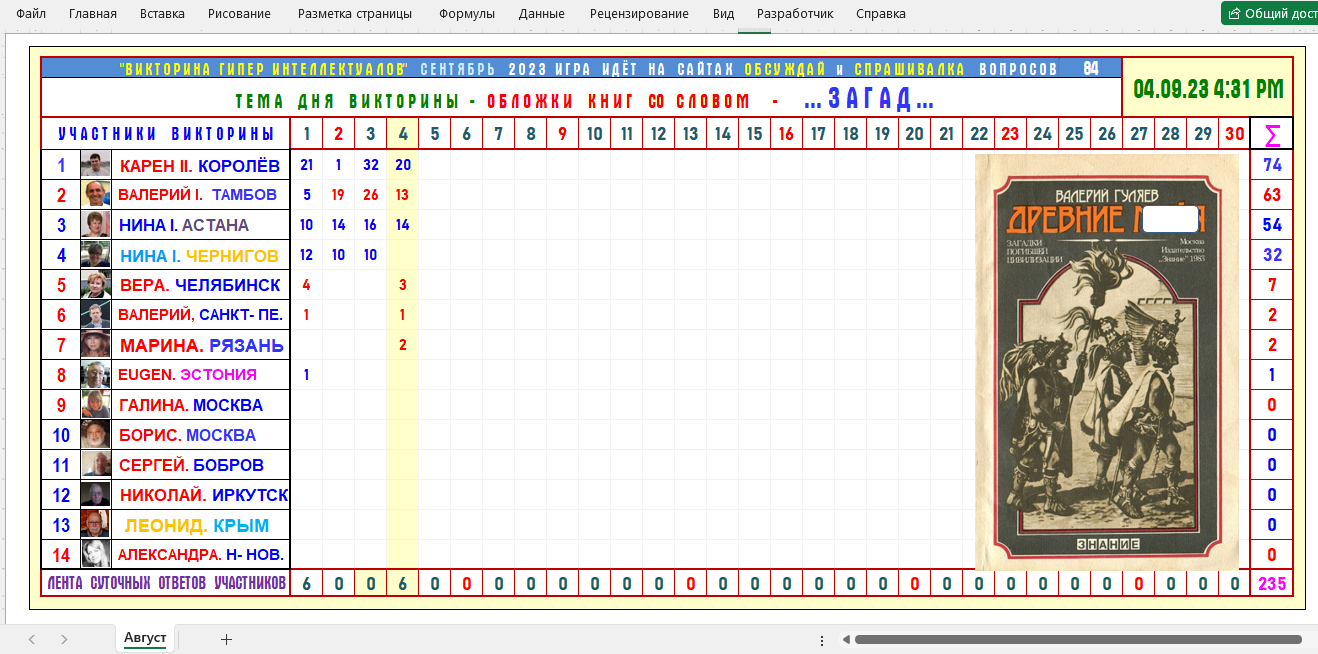Select Нина Астана's total score 54
The height and width of the screenshot is (654, 1318).
1272,225
